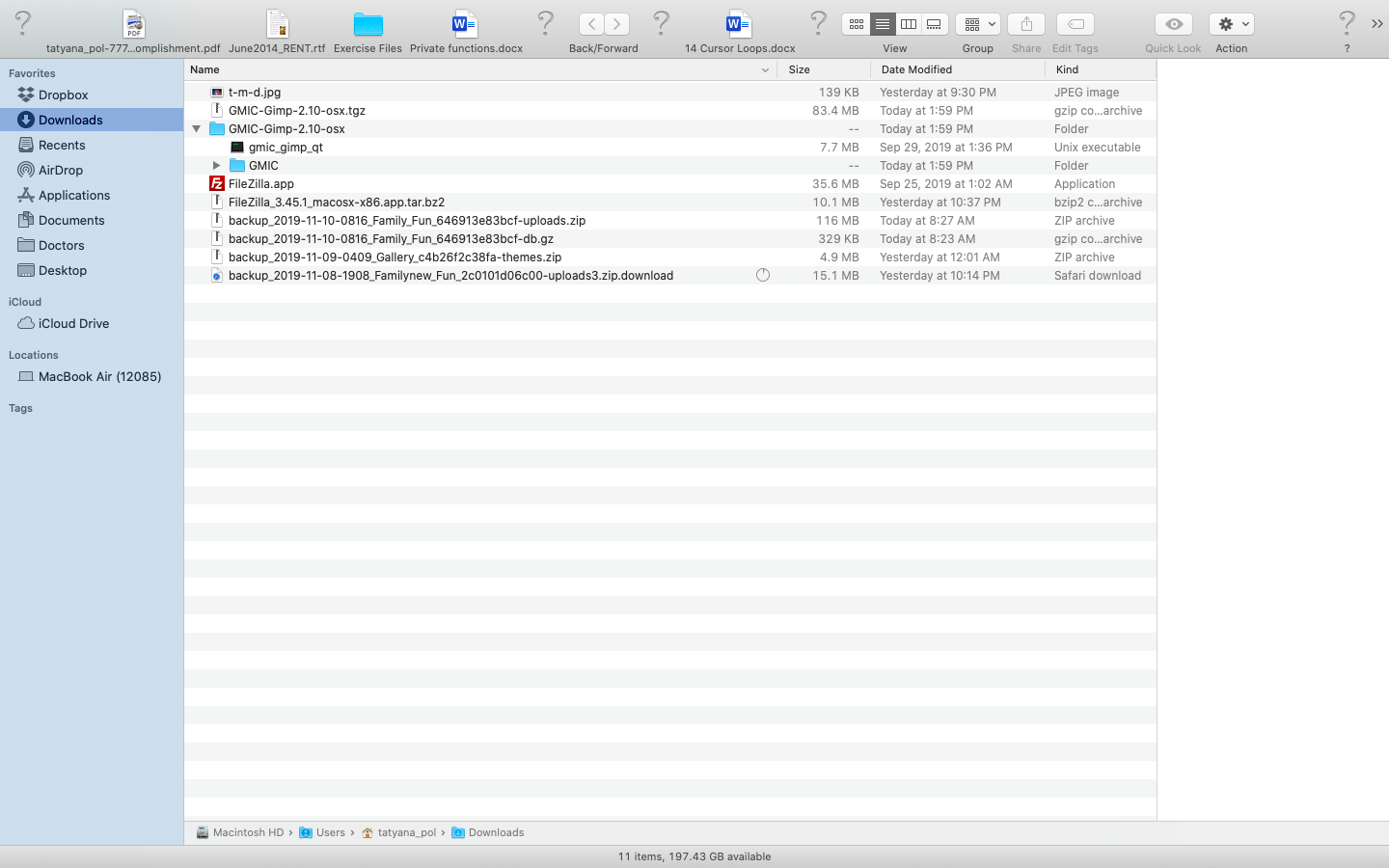Select Applications in the sidebar
The width and height of the screenshot is (1389, 868).
click(73, 195)
